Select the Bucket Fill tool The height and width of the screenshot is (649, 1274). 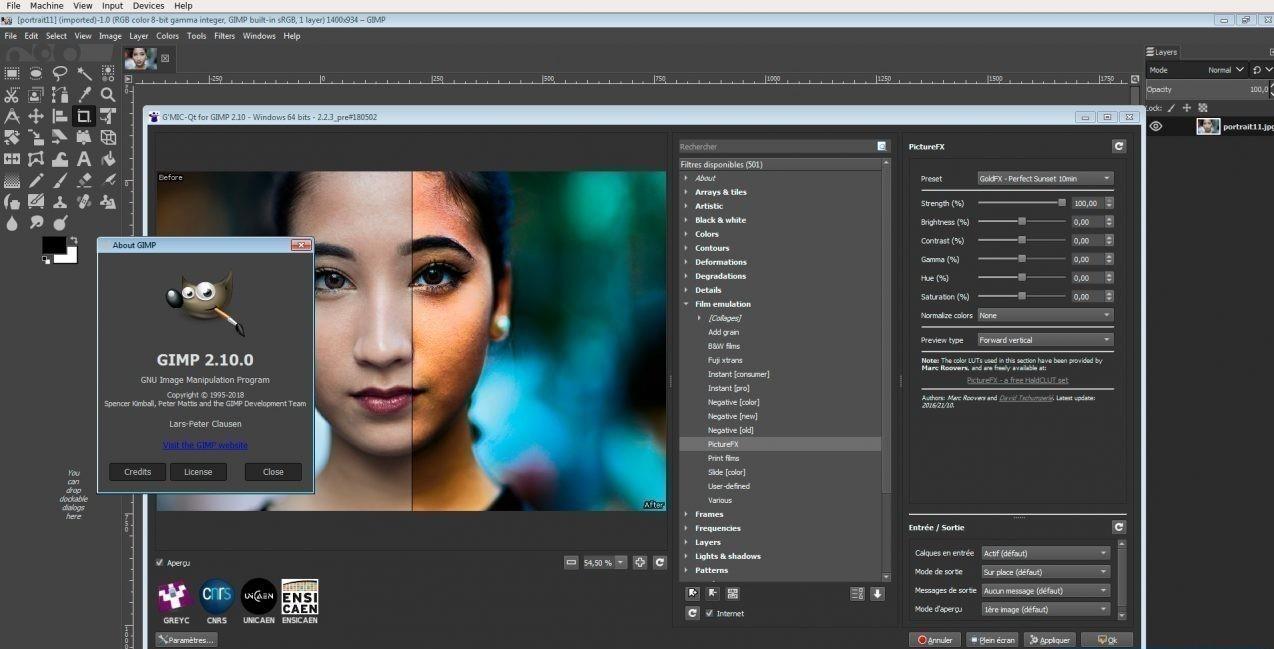pos(108,159)
